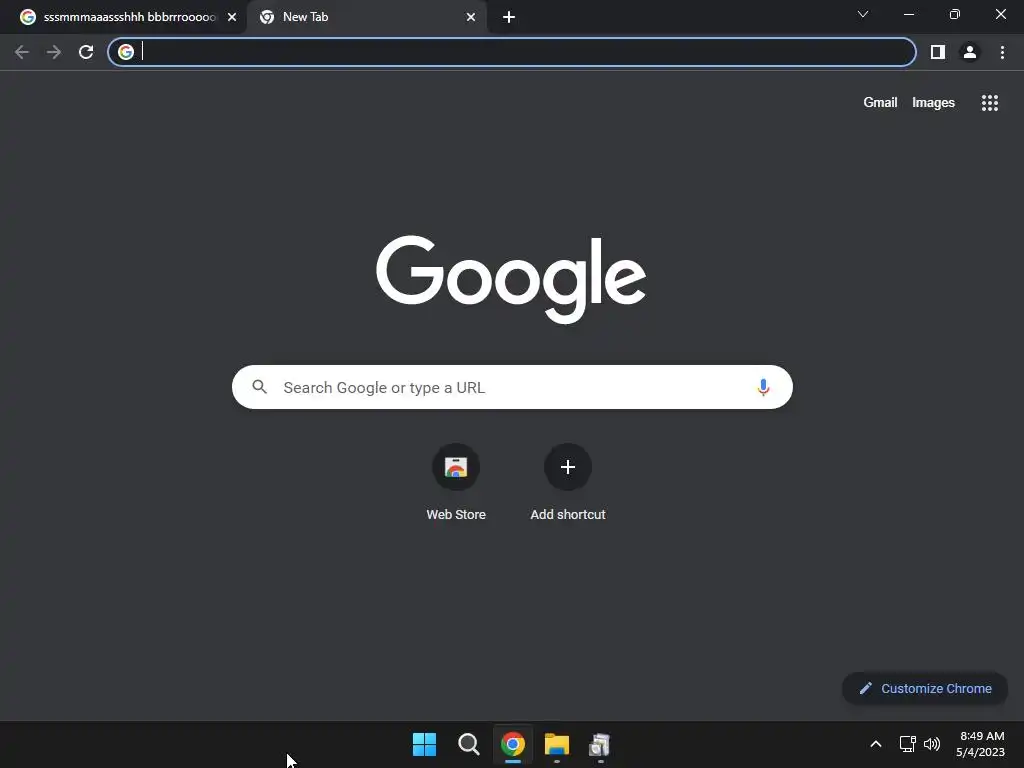Click the volume tray icon
The height and width of the screenshot is (768, 1024).
pos(932,744)
